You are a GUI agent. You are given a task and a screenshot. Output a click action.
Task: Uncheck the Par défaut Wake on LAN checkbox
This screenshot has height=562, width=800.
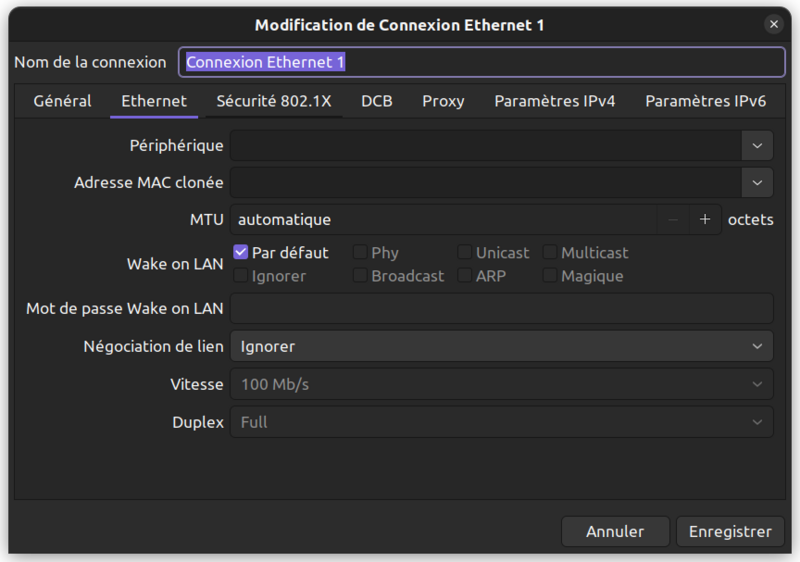pos(241,253)
